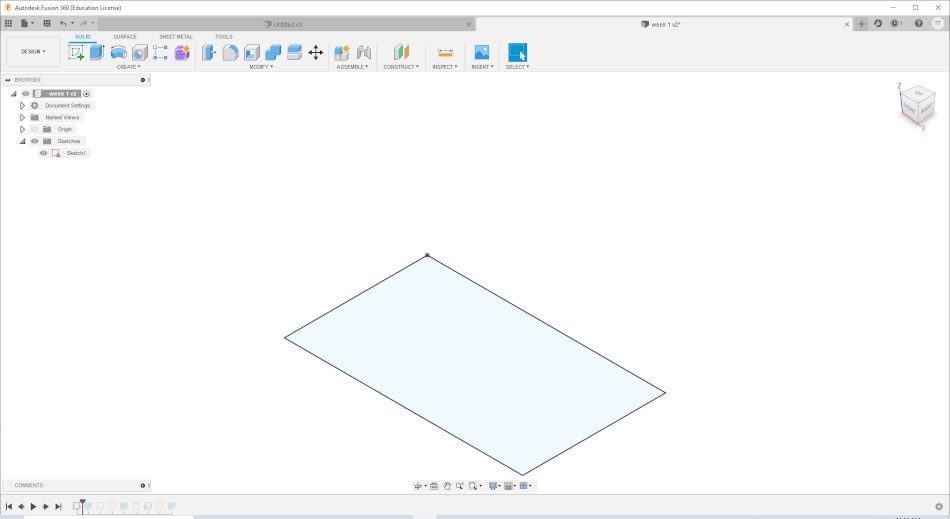Select the Joint tool

(x=364, y=53)
